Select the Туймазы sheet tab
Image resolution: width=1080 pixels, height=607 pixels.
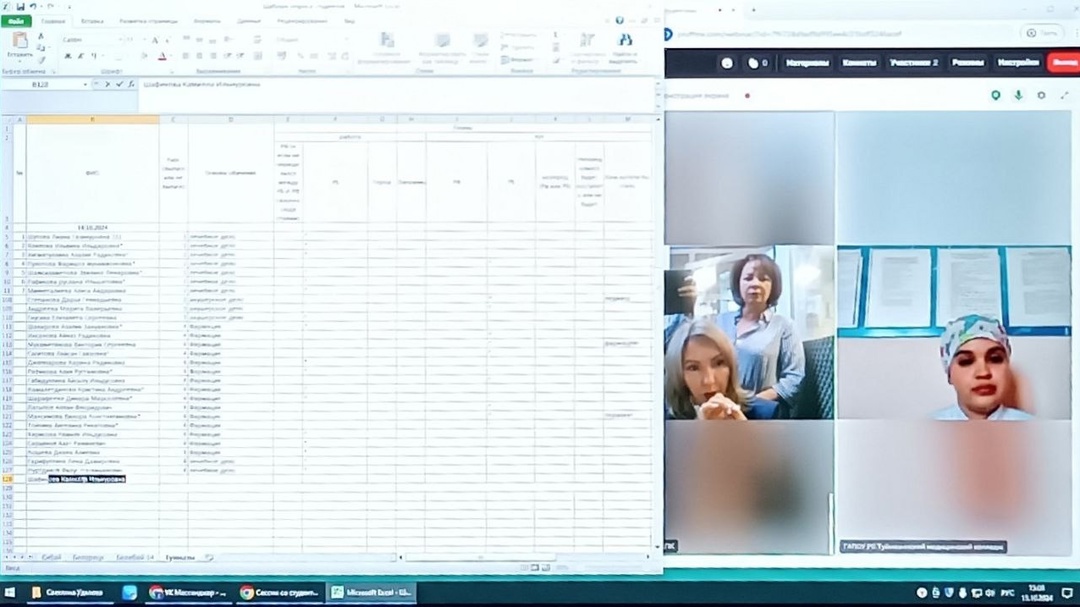(180, 557)
